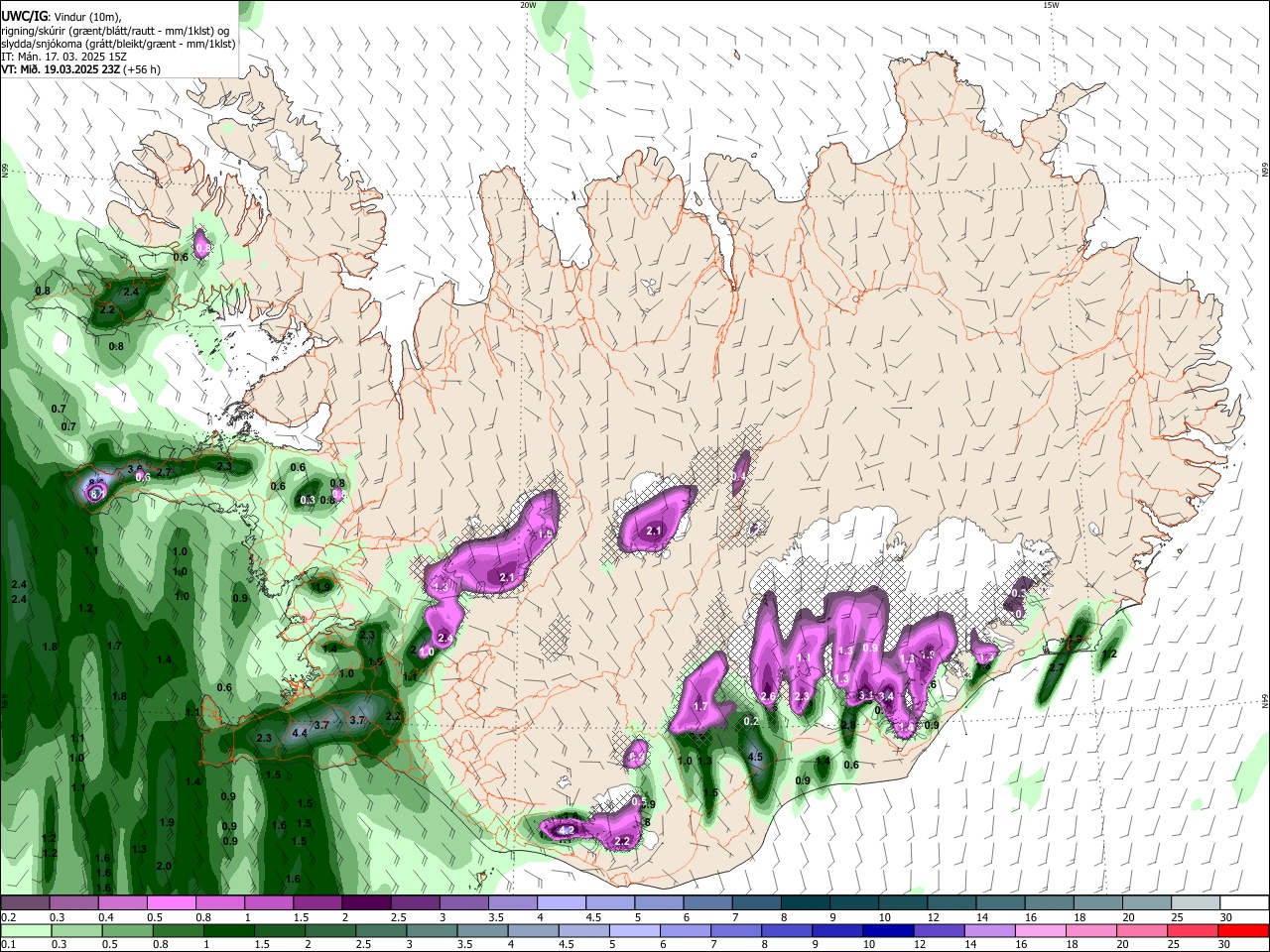Image resolution: width=1270 pixels, height=952 pixels.
Task: Click the bright red swatch ending the lower legend row
Action: point(1244,930)
